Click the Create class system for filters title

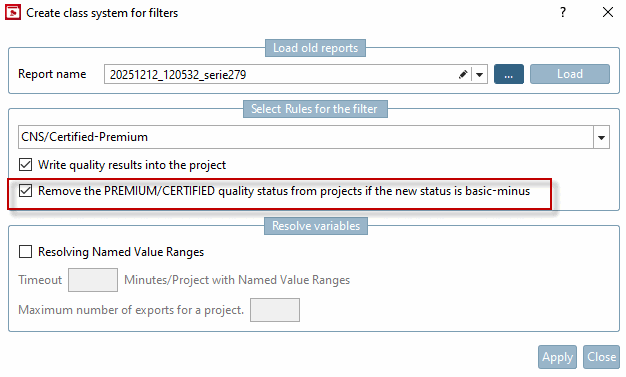(102, 13)
